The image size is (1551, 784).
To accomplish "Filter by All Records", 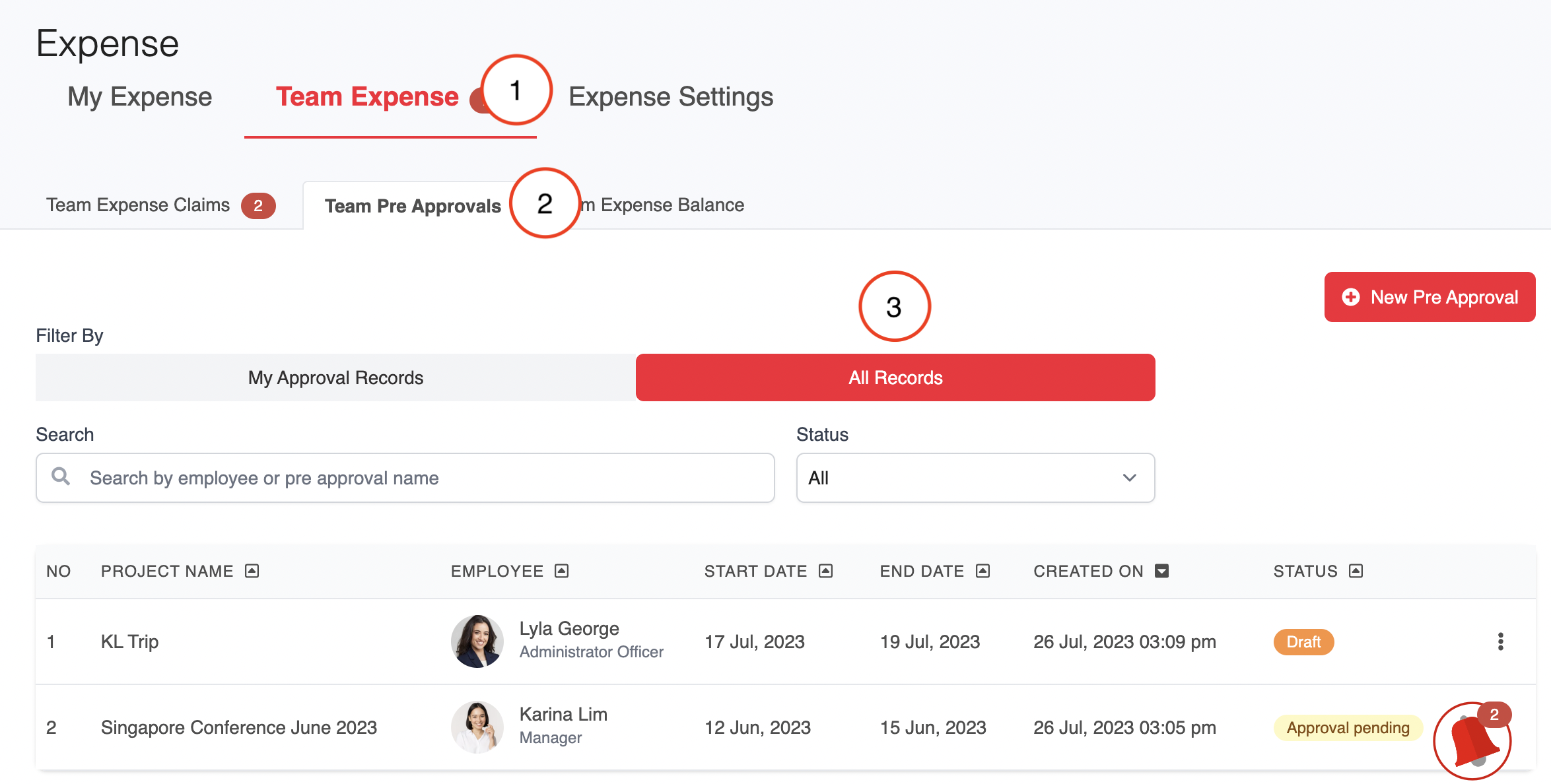I will tap(895, 377).
